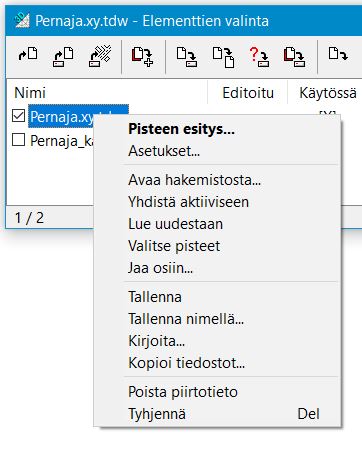Click the Editoitu column header
This screenshot has height=450, width=362.
(x=248, y=93)
